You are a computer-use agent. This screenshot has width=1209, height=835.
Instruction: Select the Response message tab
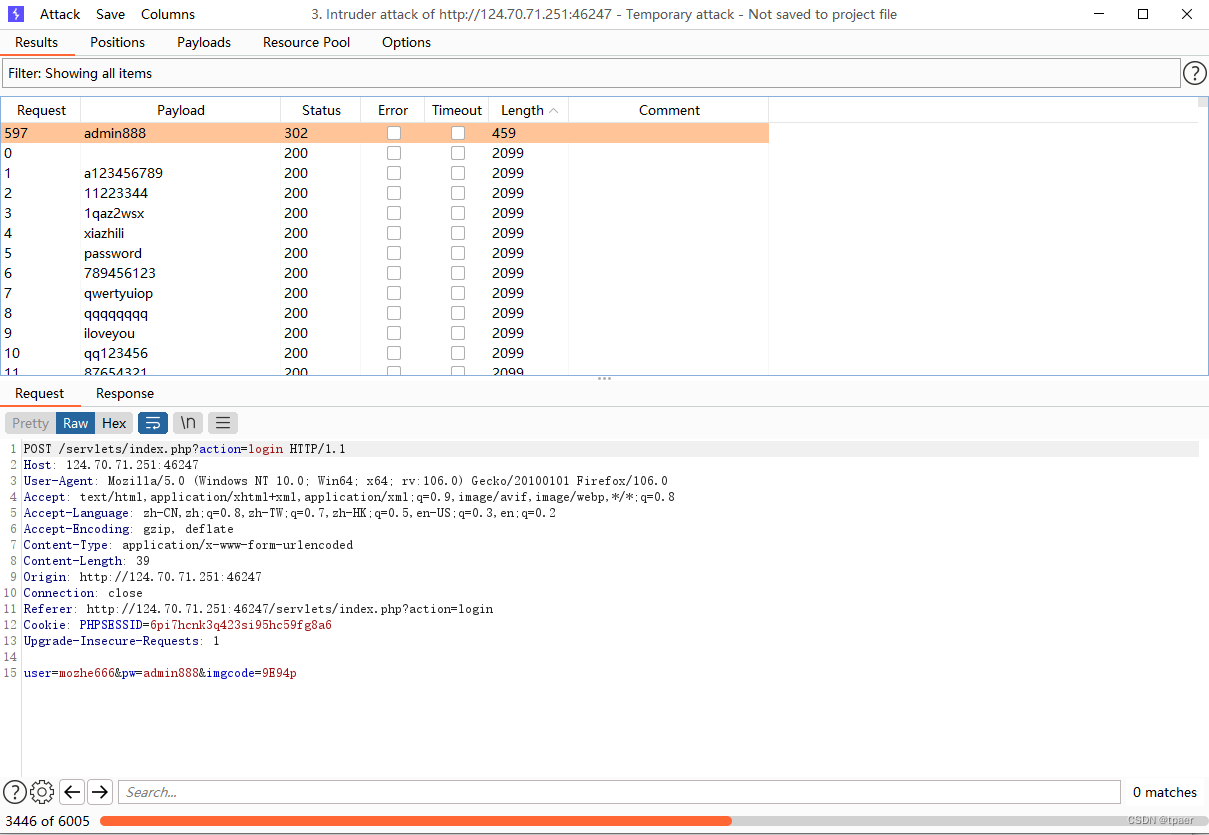125,393
